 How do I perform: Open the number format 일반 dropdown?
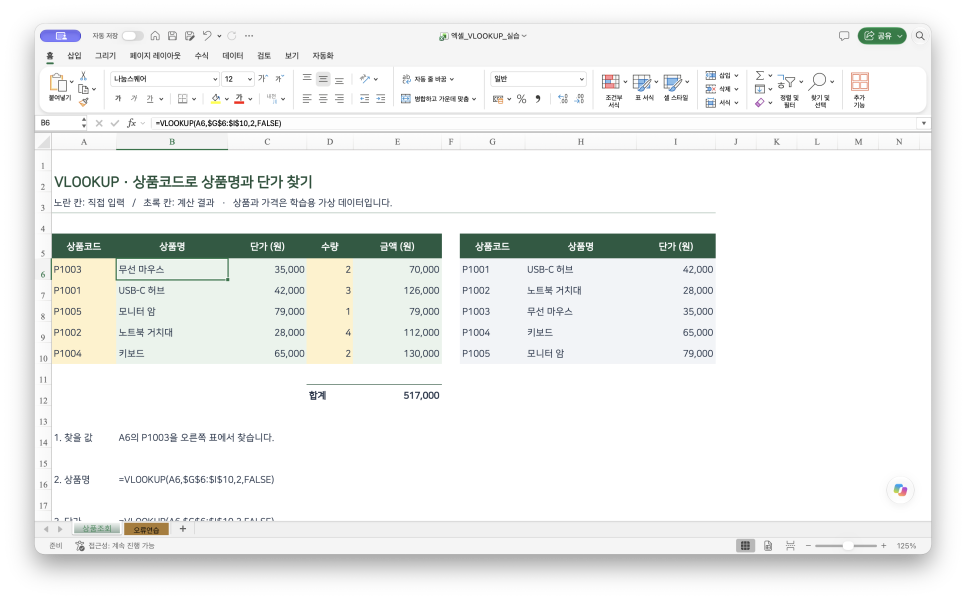pyautogui.click(x=581, y=79)
